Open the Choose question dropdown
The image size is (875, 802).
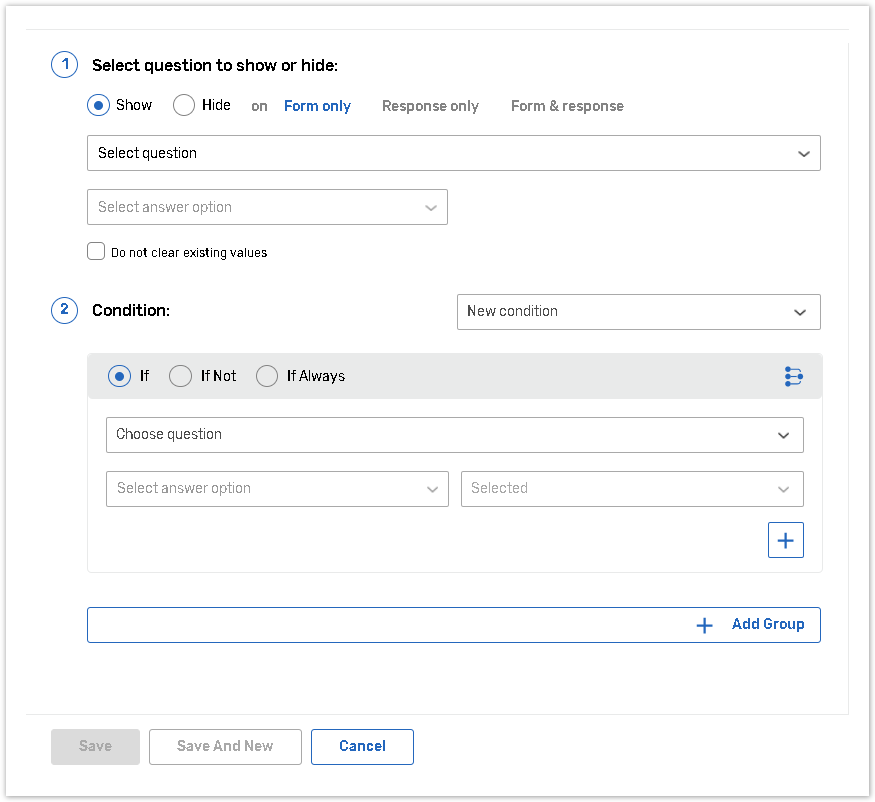pyautogui.click(x=454, y=435)
